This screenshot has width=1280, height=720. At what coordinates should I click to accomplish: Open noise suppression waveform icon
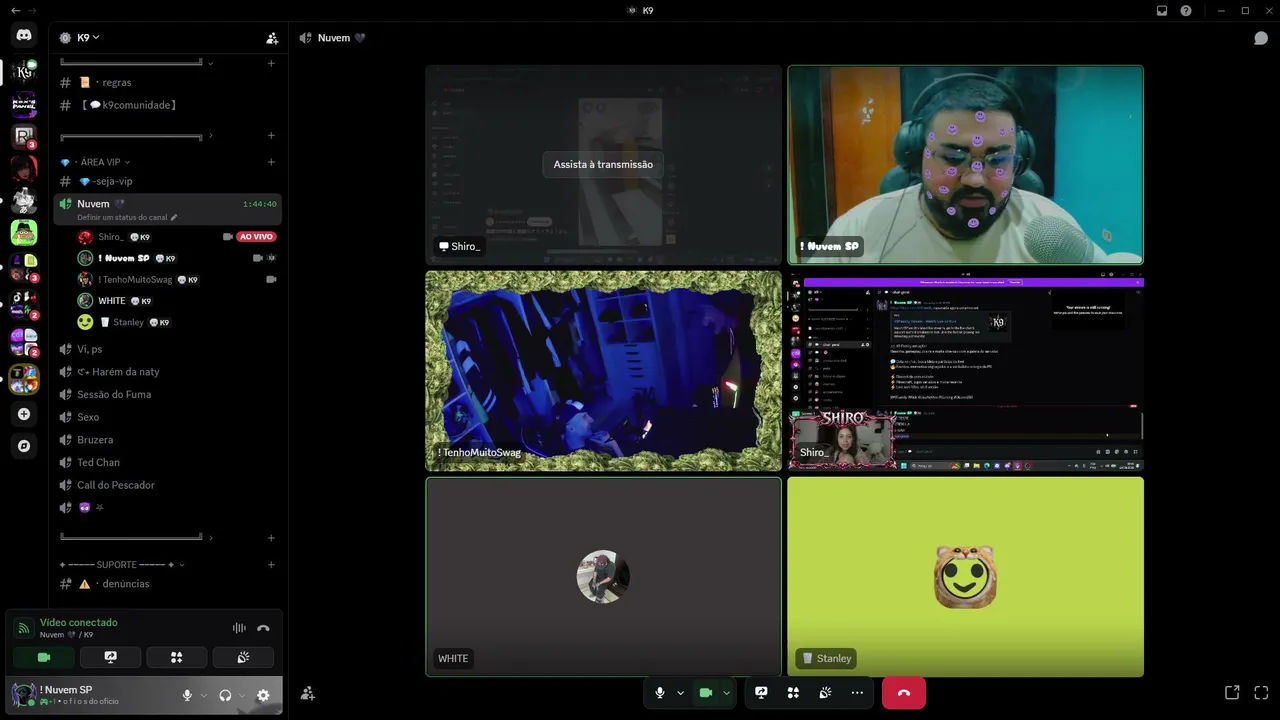tap(239, 628)
